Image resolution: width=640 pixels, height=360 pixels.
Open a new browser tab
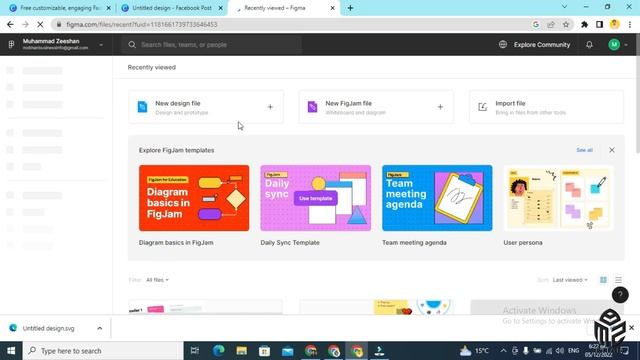pos(350,8)
